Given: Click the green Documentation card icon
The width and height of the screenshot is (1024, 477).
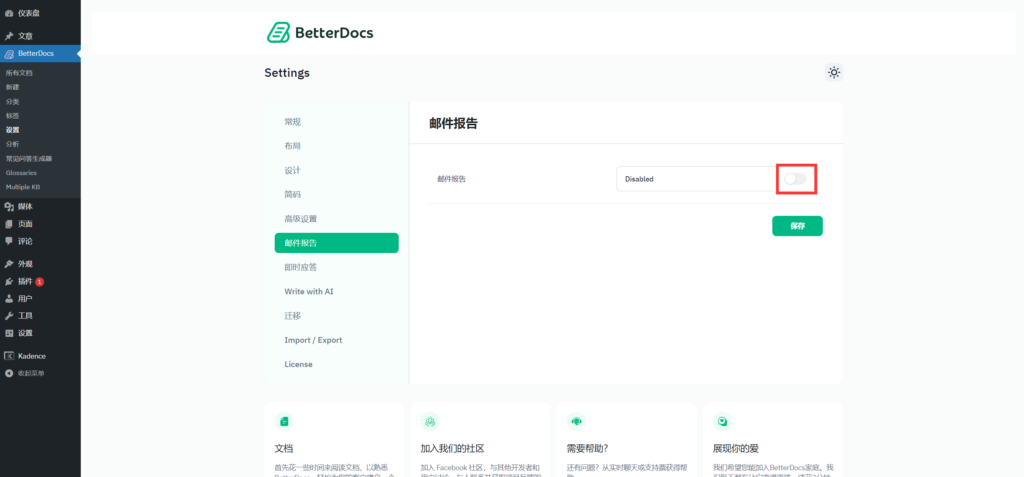Looking at the screenshot, I should point(284,421).
